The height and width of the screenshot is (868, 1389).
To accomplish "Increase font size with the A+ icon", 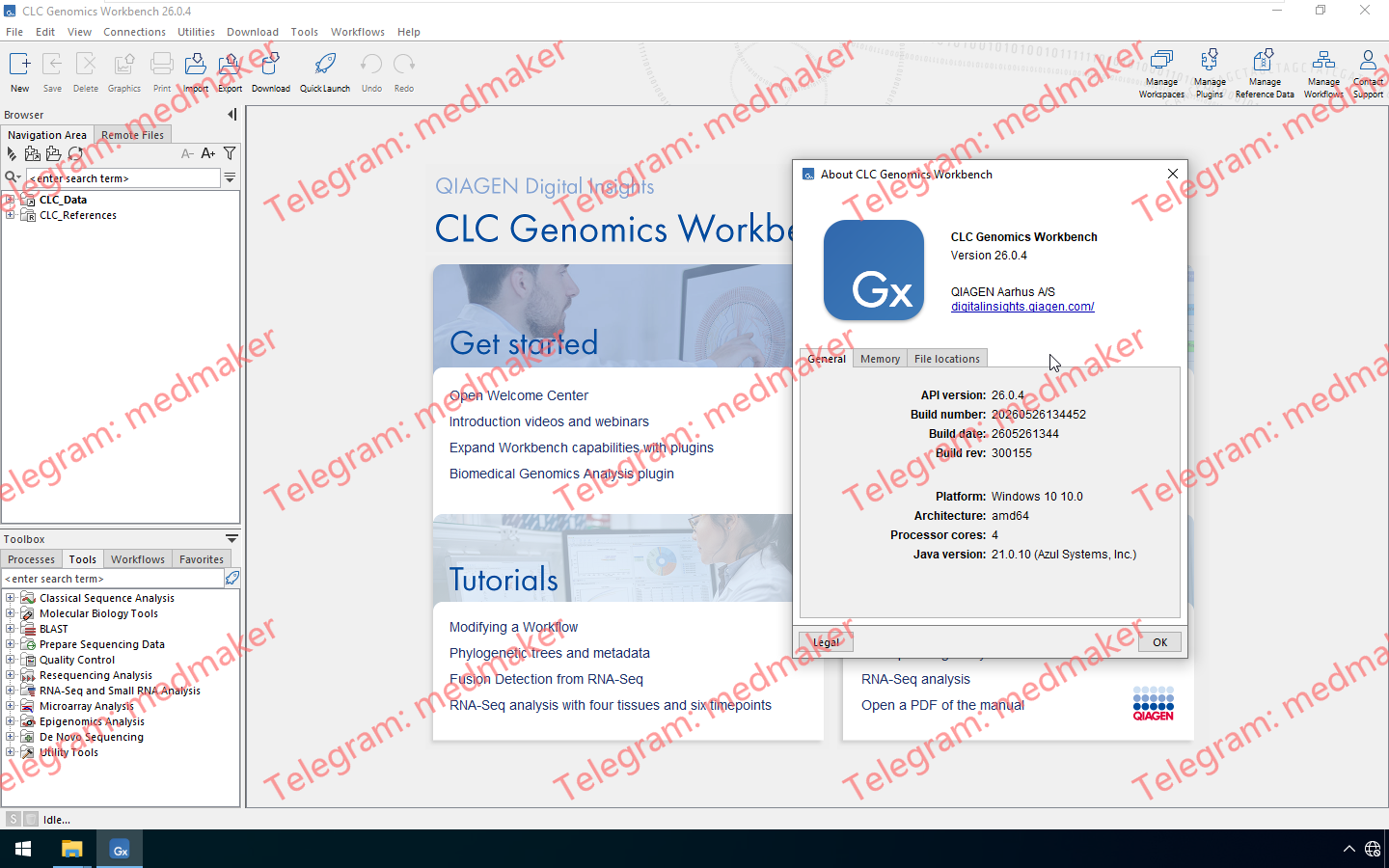I will (208, 153).
